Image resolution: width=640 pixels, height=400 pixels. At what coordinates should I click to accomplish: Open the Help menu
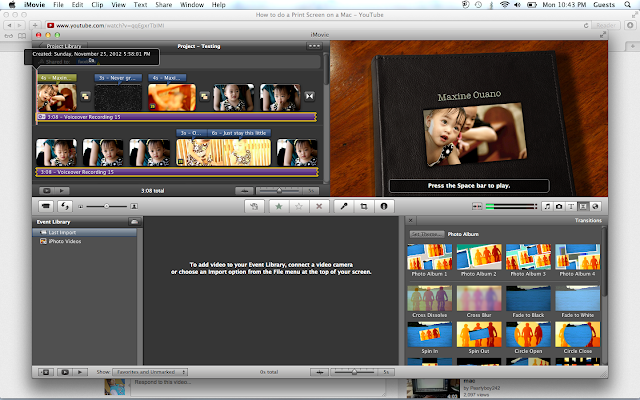pyautogui.click(x=218, y=4)
